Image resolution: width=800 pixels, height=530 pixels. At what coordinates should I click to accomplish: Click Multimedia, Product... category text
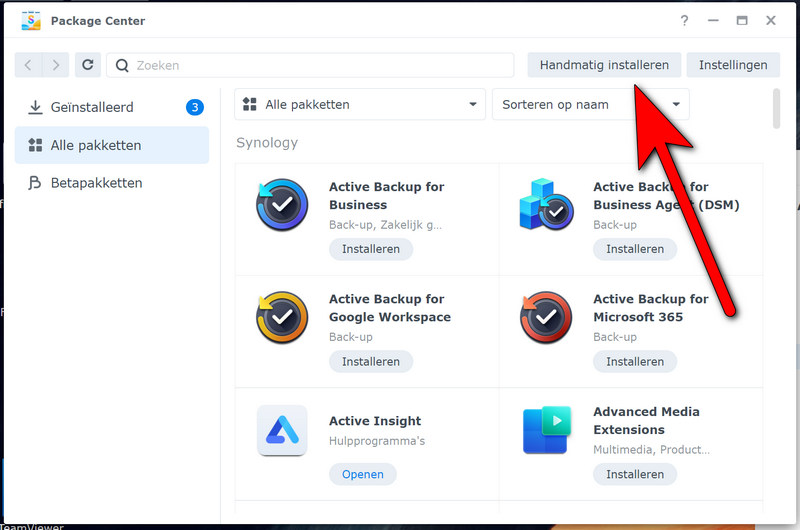(x=651, y=450)
